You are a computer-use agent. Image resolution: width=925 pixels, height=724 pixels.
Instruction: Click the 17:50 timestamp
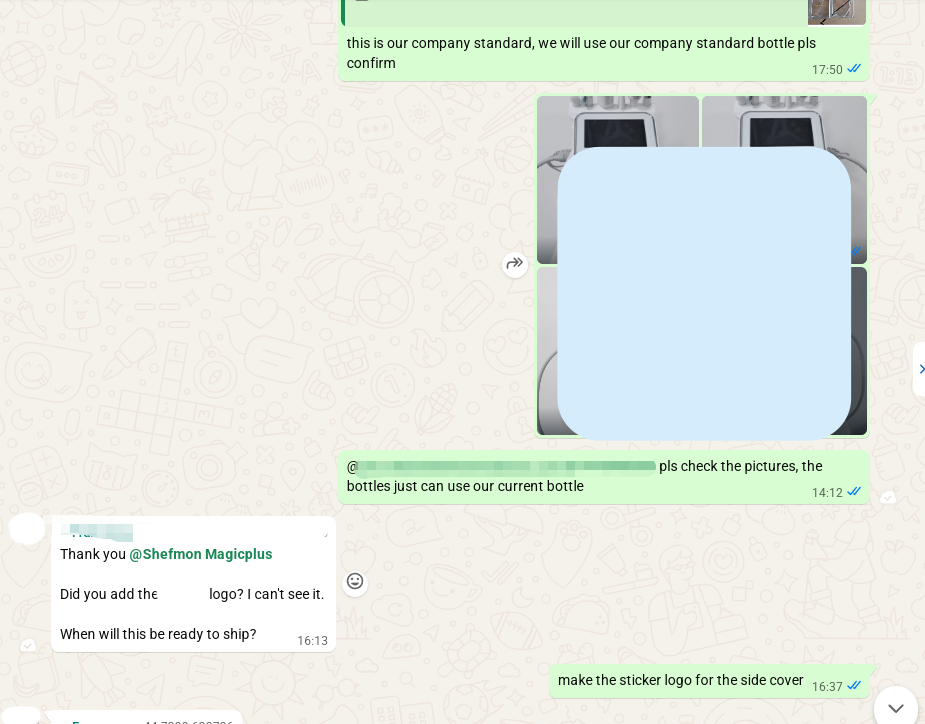click(x=827, y=70)
